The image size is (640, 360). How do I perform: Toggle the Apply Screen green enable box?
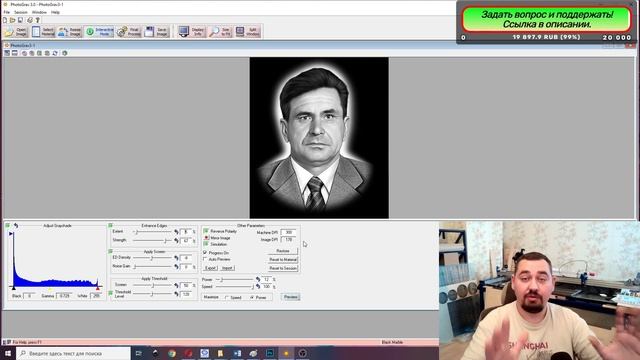coord(110,251)
